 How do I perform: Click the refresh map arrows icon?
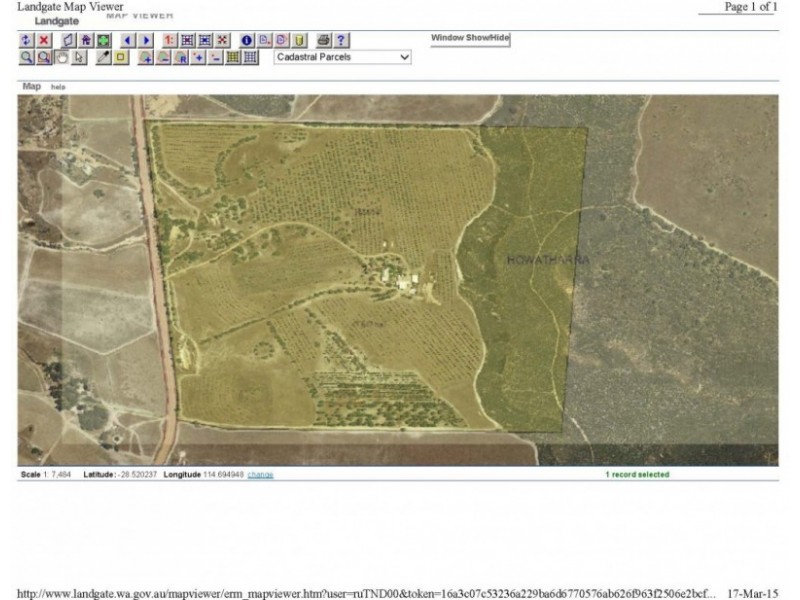pos(26,40)
